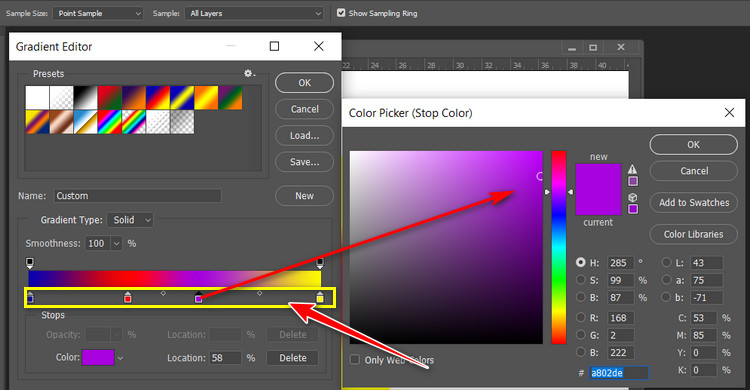Screen dimensions: 750x390
Task: Select the HSB brightness B radio button
Action: coord(581,297)
